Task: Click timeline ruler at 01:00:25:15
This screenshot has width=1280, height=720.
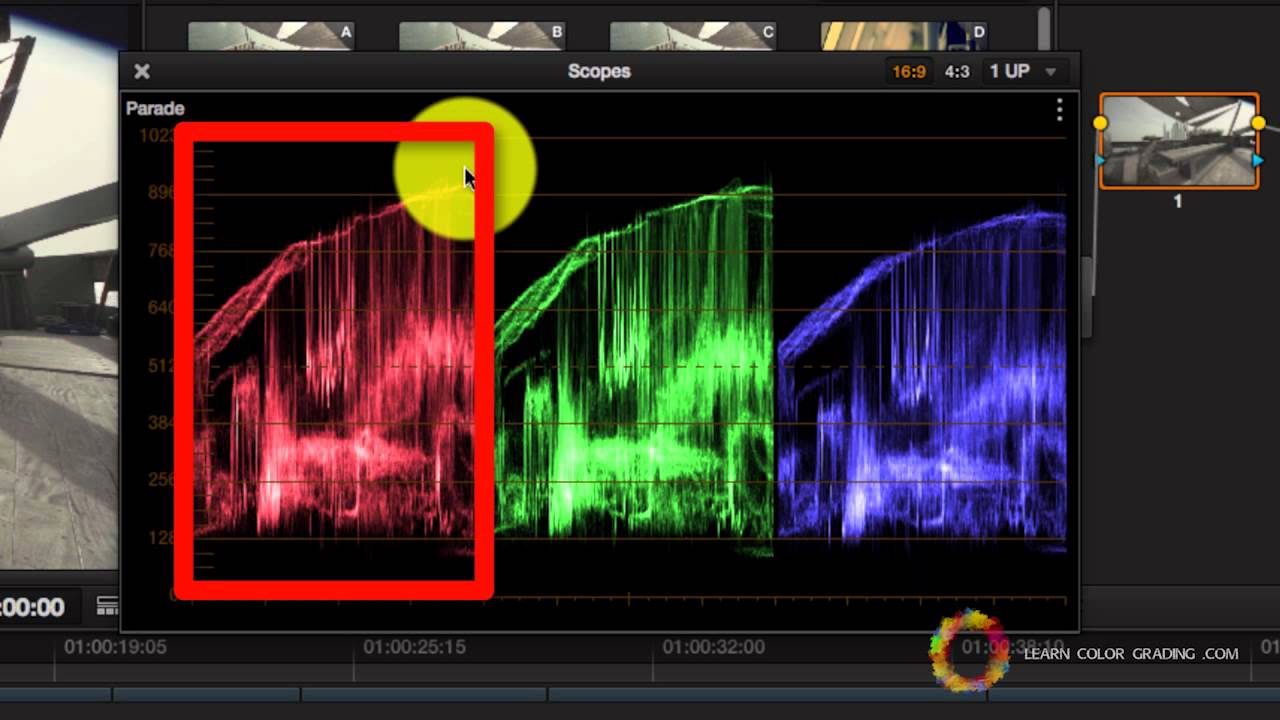Action: 414,647
